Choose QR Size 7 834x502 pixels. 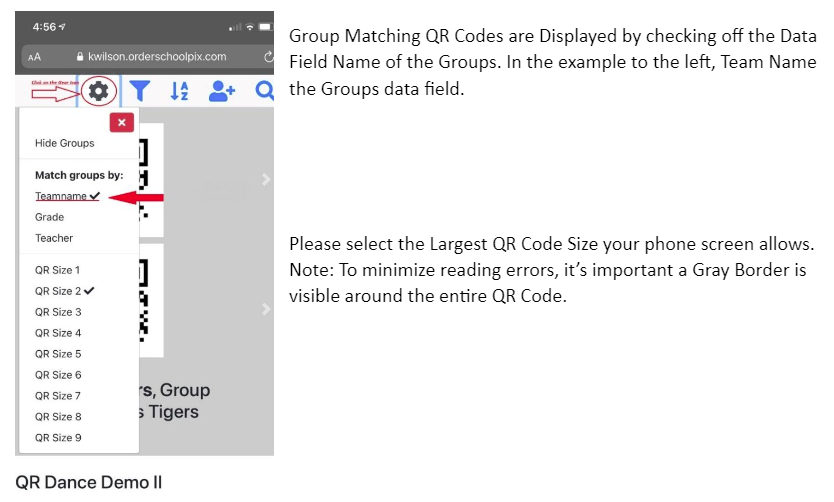point(58,396)
